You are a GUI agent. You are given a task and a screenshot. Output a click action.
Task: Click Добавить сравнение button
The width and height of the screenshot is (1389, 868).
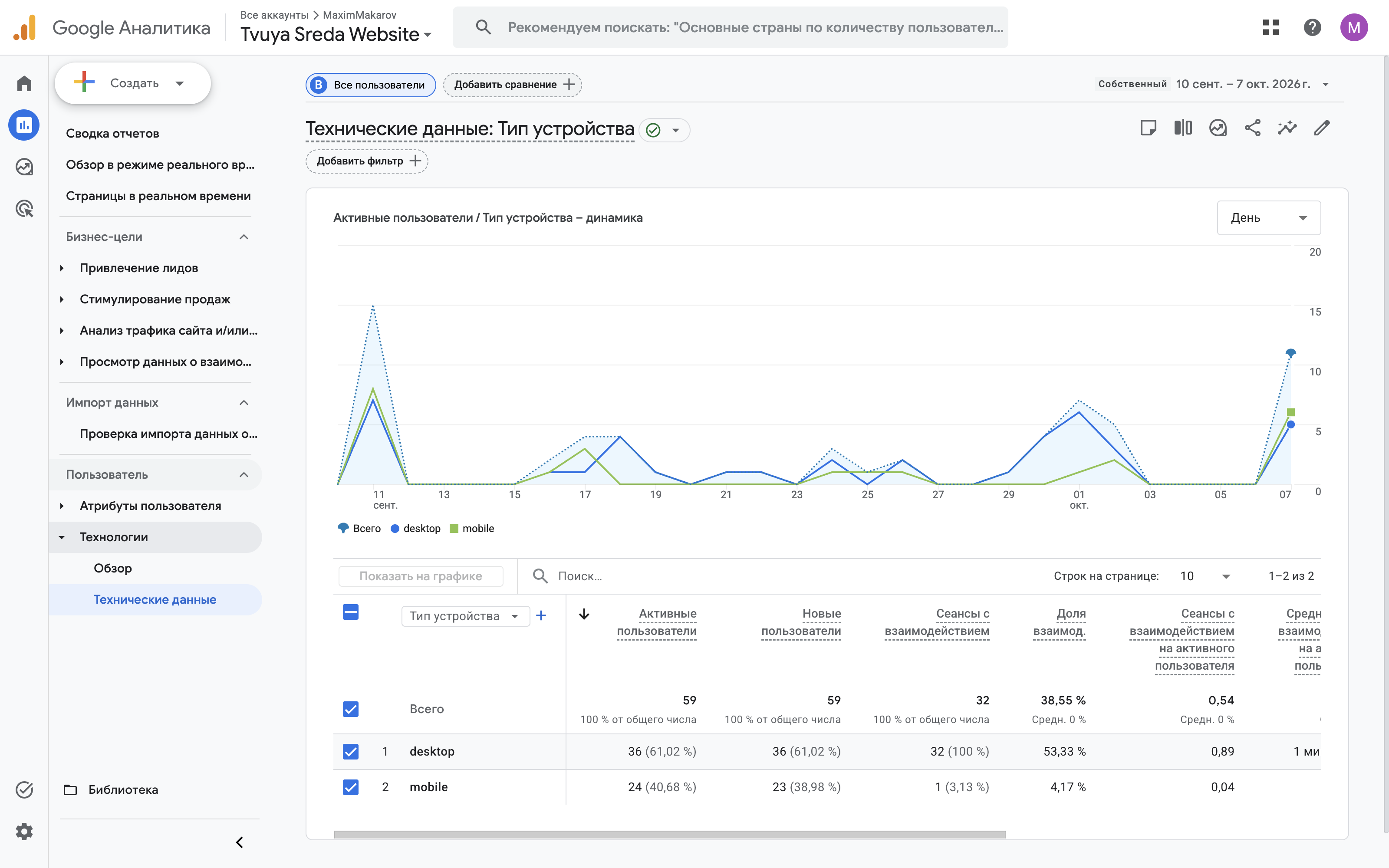(513, 84)
